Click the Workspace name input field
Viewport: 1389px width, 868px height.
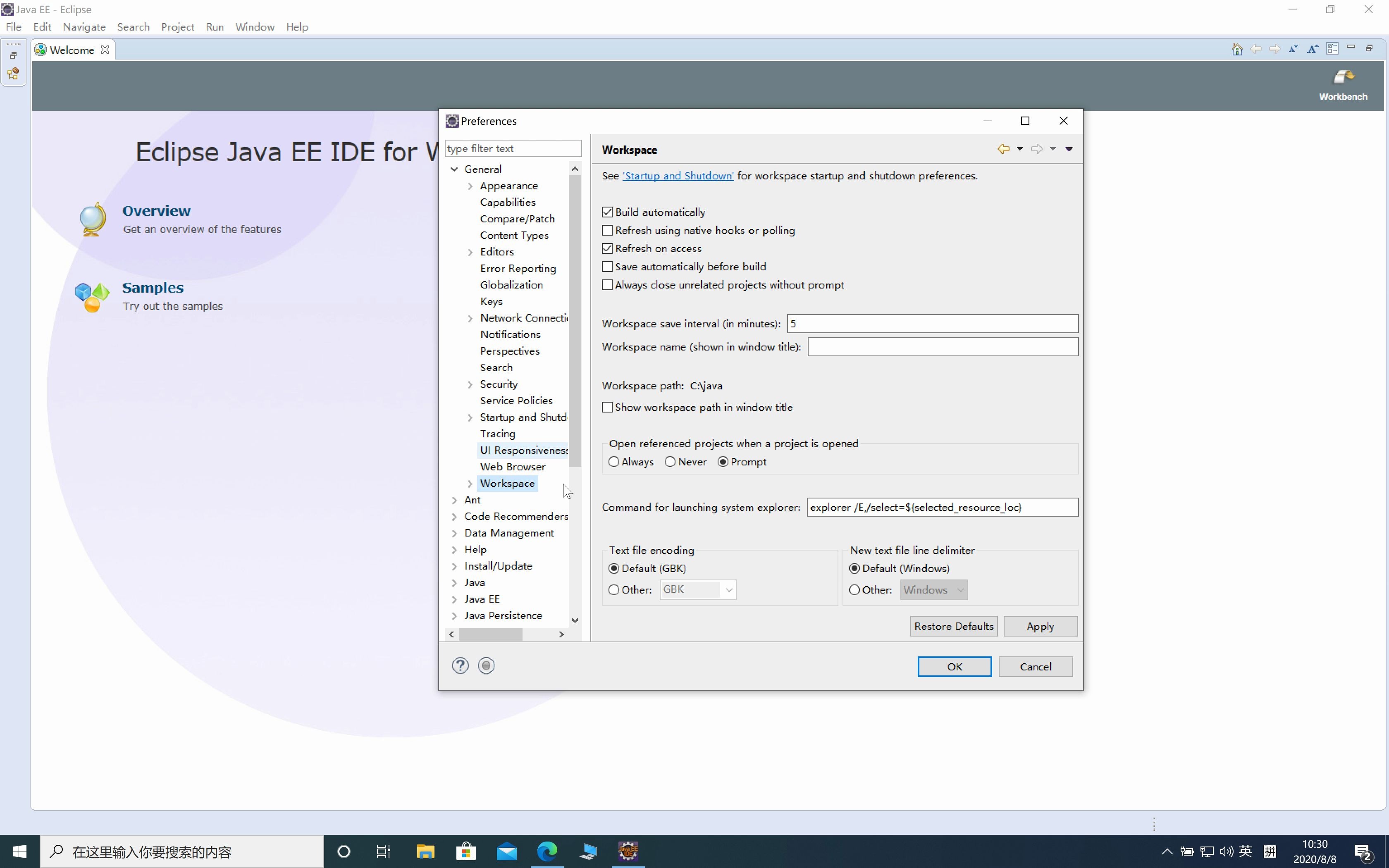click(x=943, y=346)
